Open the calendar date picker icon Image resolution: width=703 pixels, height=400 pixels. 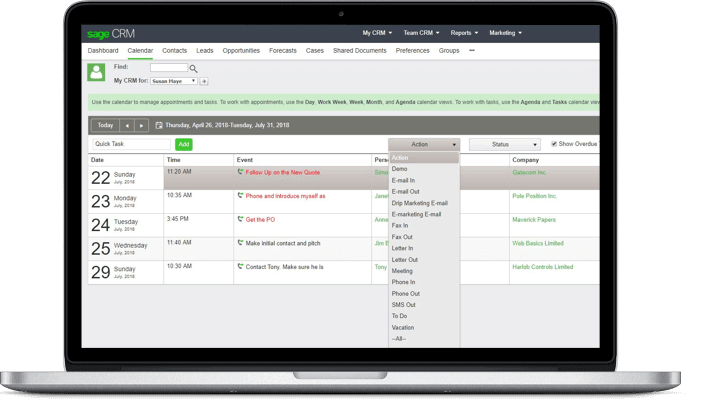(159, 126)
